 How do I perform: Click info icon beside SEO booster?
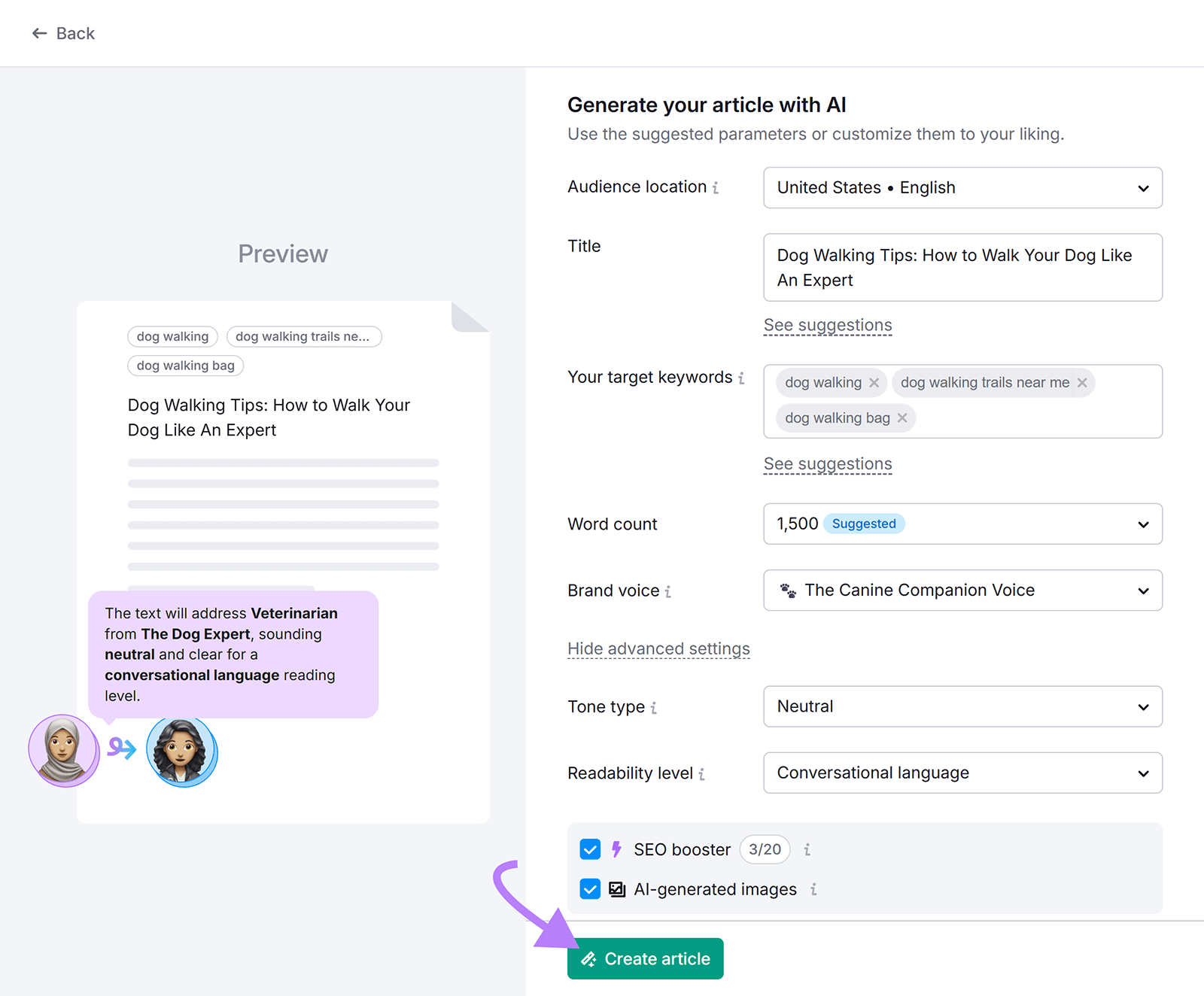click(x=806, y=850)
